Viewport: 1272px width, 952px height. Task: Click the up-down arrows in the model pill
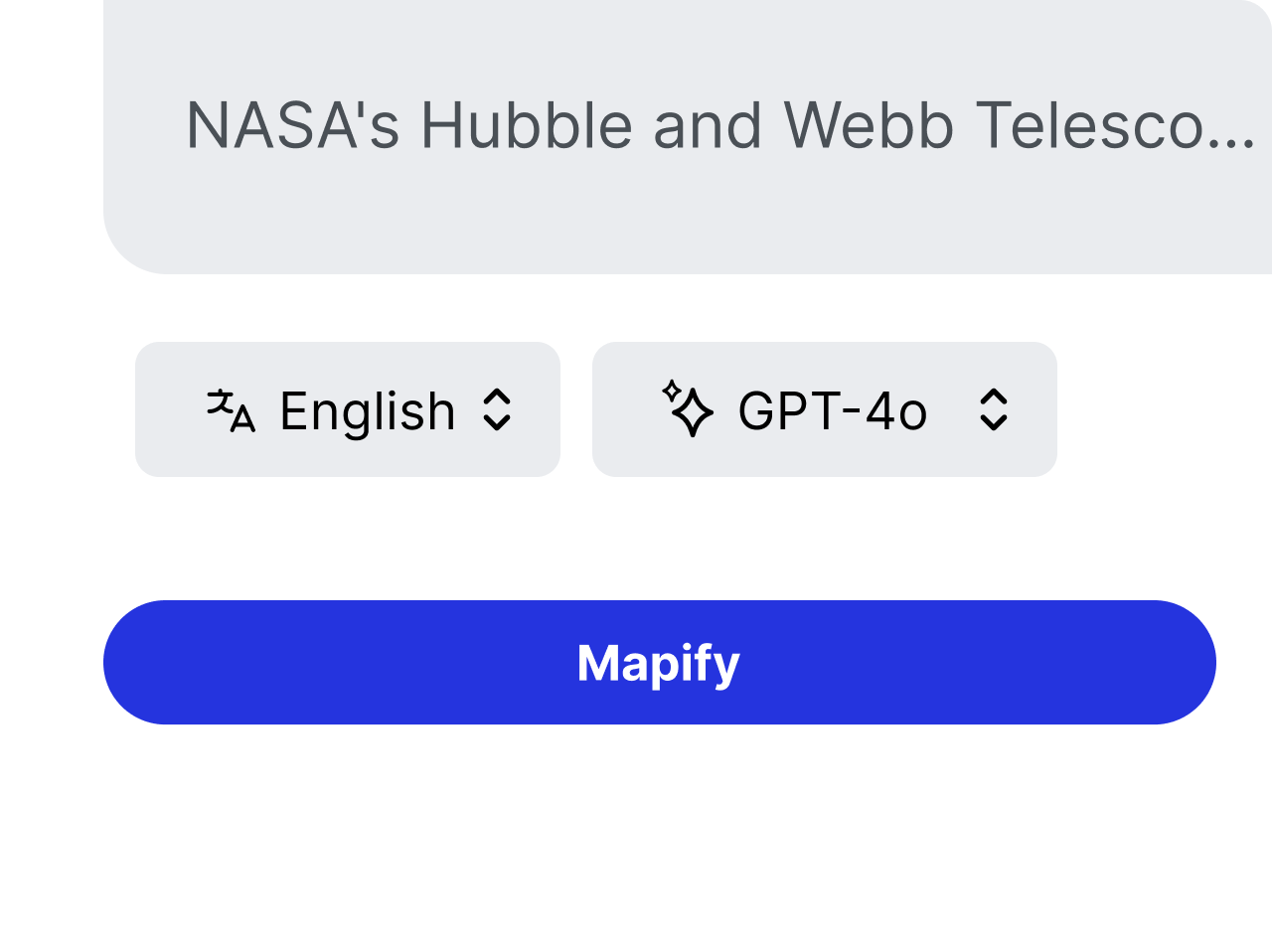998,411
